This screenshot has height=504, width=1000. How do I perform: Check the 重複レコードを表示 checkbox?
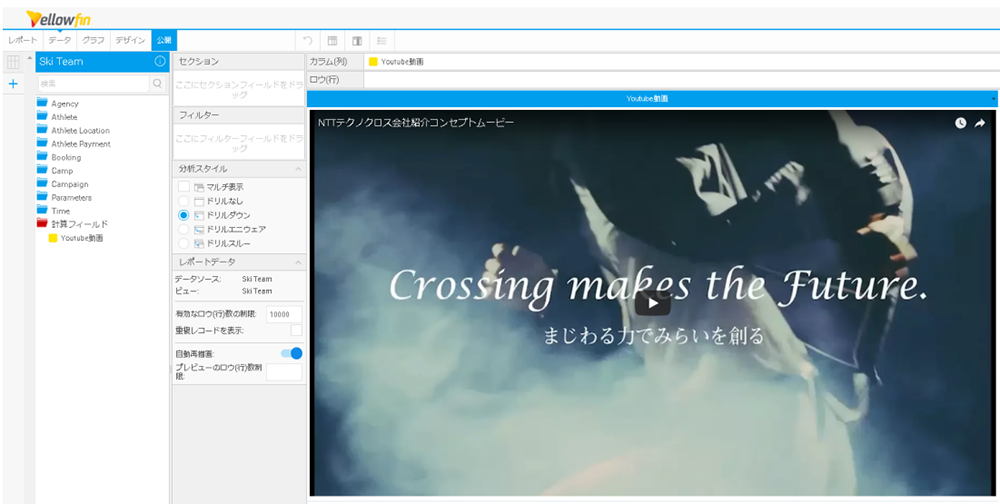tap(297, 330)
